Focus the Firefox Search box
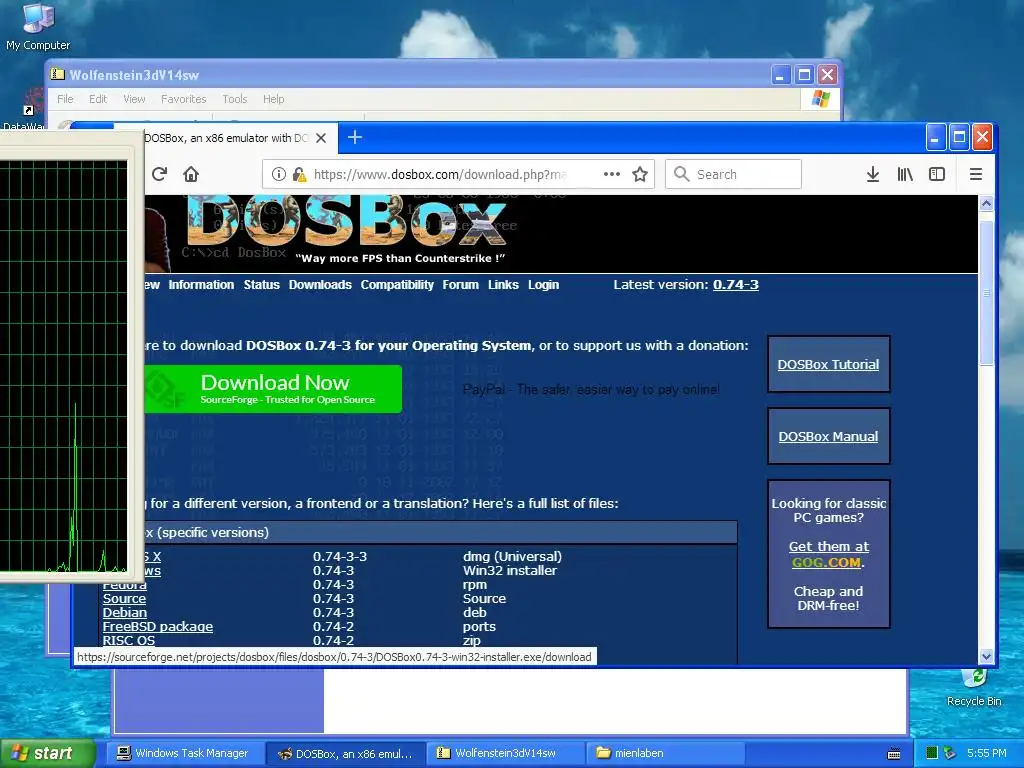Viewport: 1024px width, 768px height. tap(733, 174)
